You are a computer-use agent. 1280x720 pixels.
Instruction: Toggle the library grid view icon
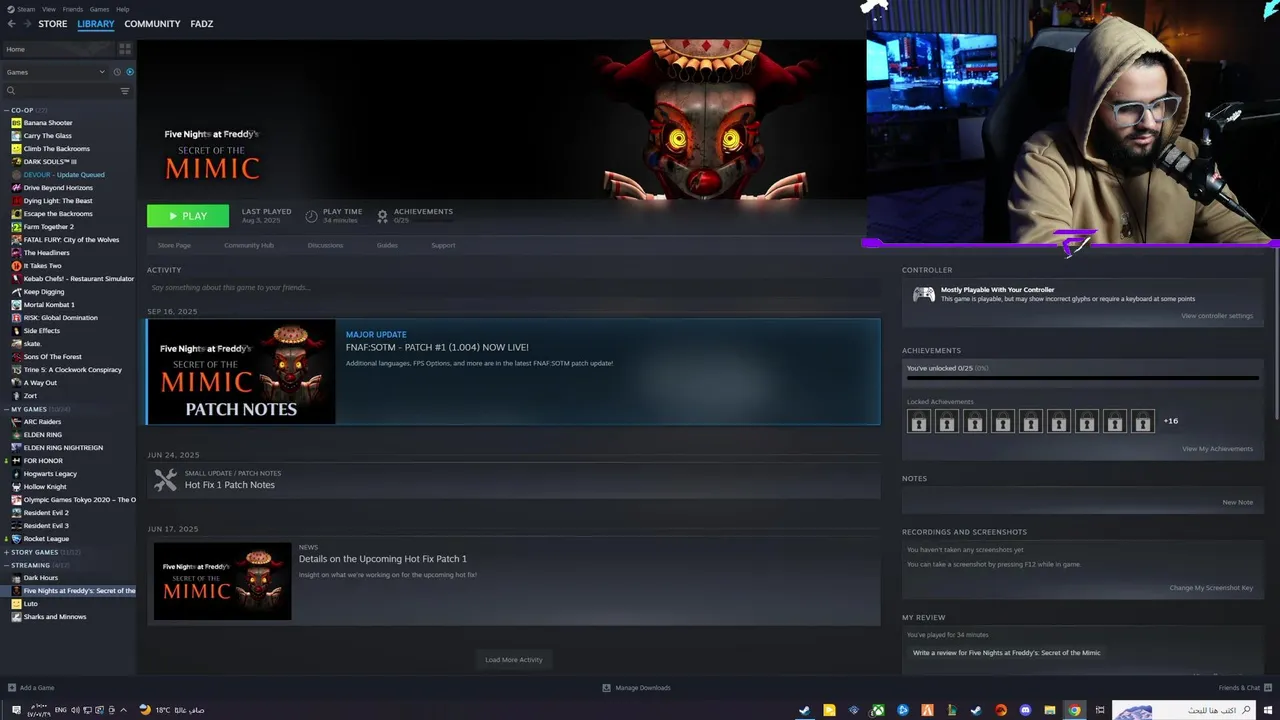[x=125, y=49]
